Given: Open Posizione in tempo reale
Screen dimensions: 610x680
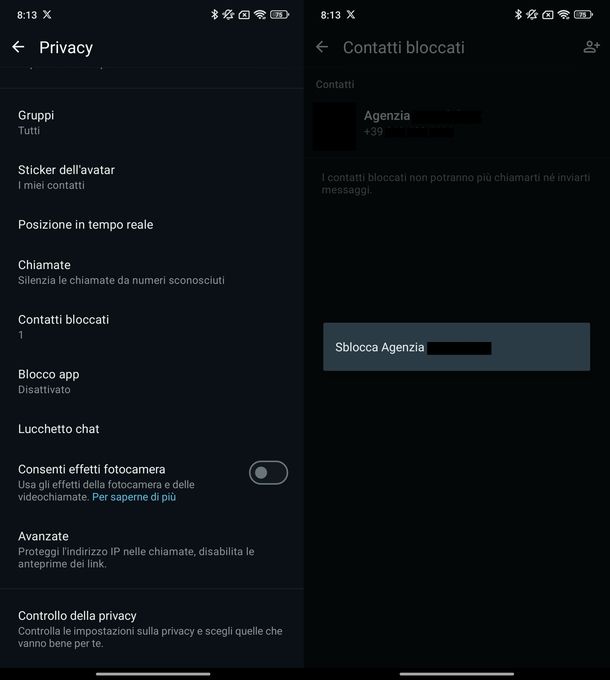Looking at the screenshot, I should (x=86, y=225).
